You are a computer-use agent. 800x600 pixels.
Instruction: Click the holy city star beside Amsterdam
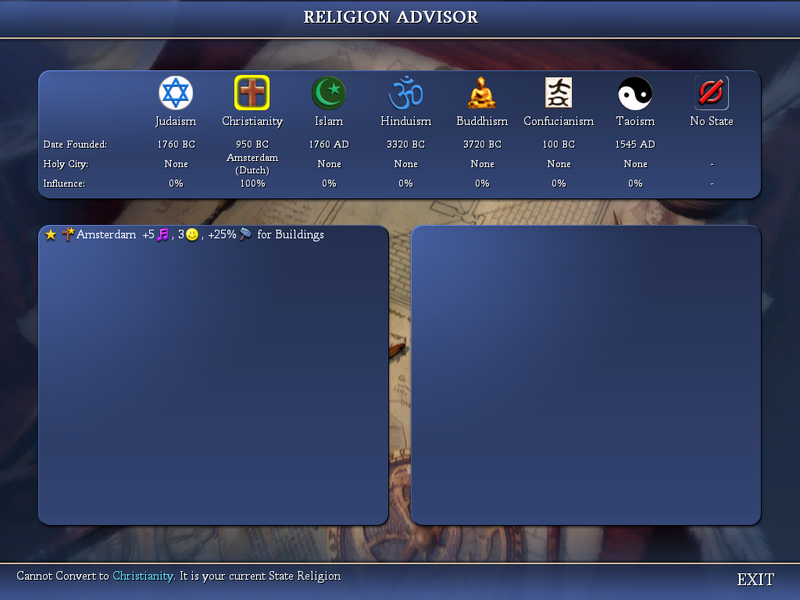(x=50, y=235)
